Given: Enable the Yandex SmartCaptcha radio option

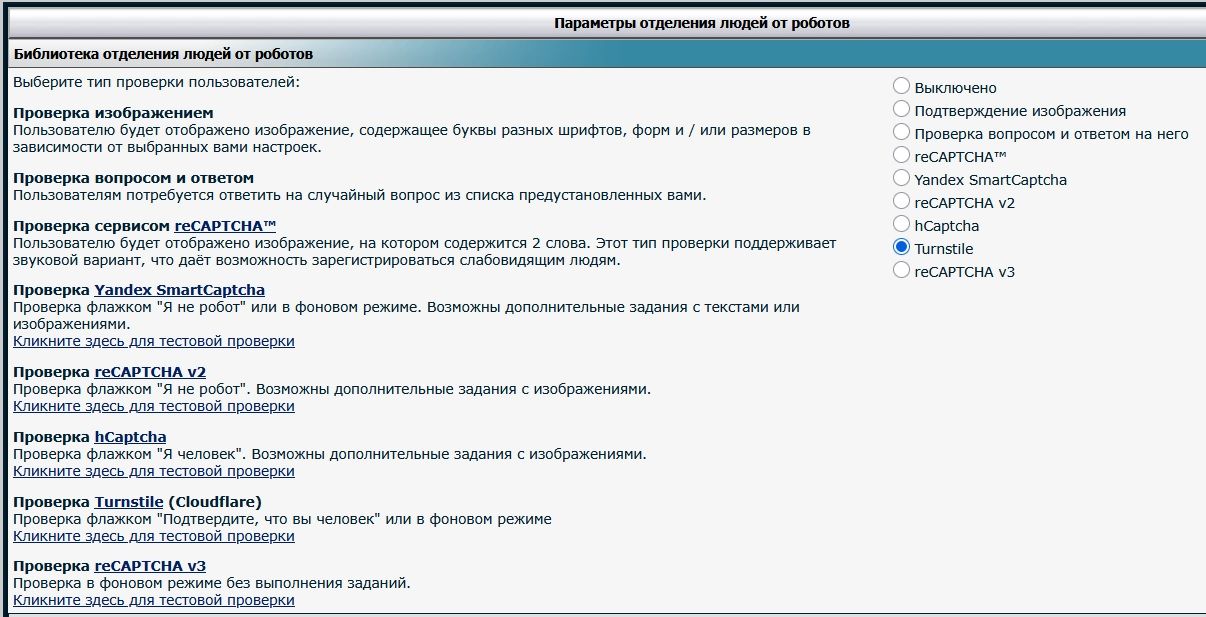Looking at the screenshot, I should pyautogui.click(x=902, y=179).
